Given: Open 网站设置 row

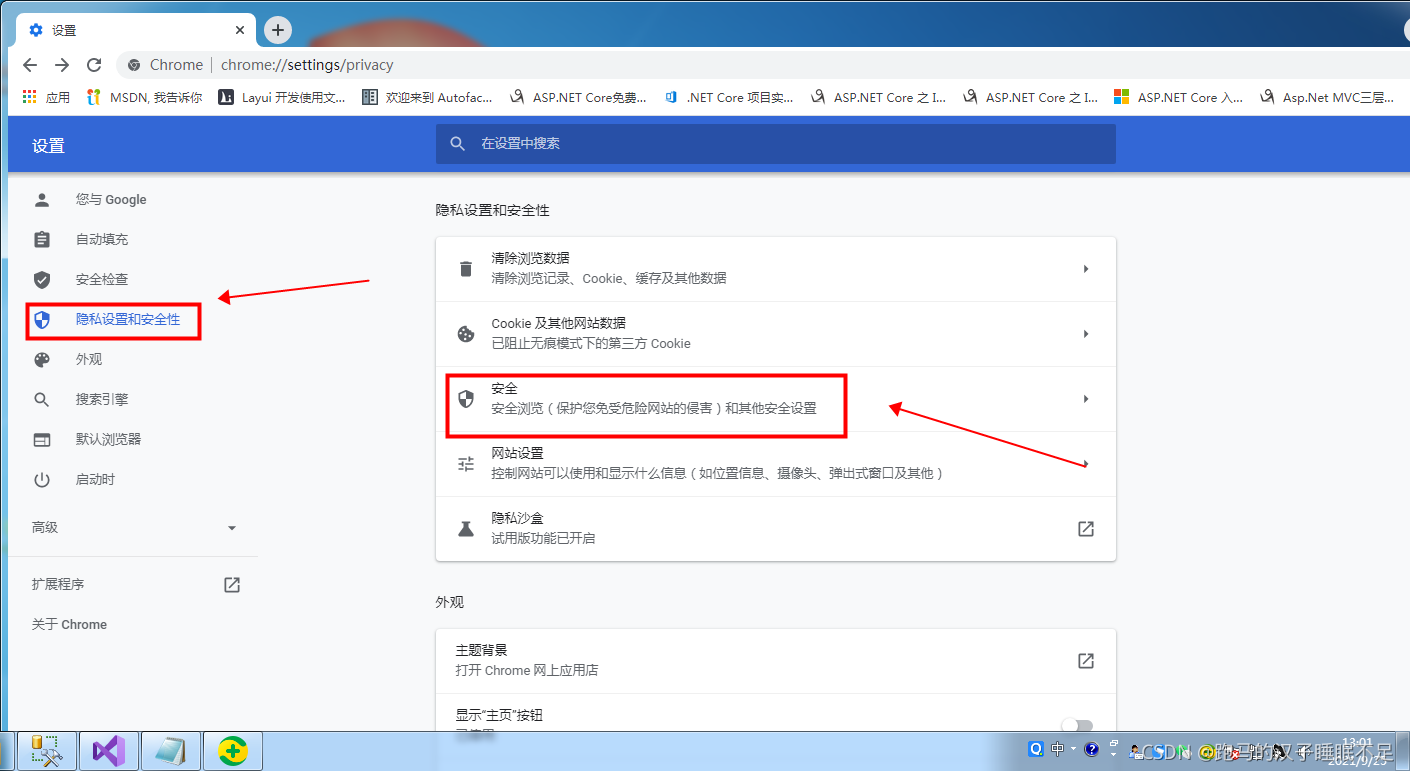Looking at the screenshot, I should pos(775,464).
